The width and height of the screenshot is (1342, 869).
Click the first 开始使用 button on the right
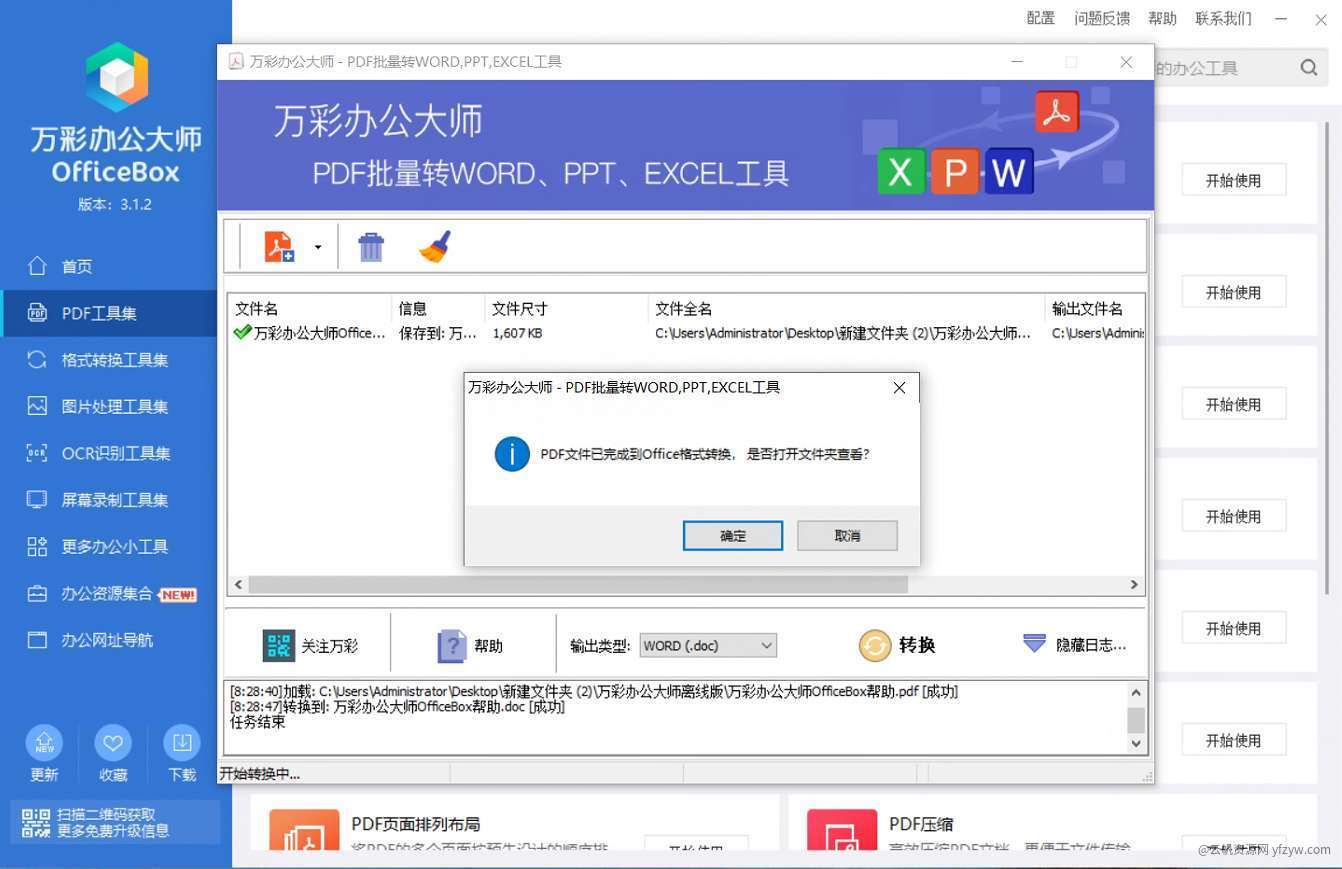point(1233,181)
